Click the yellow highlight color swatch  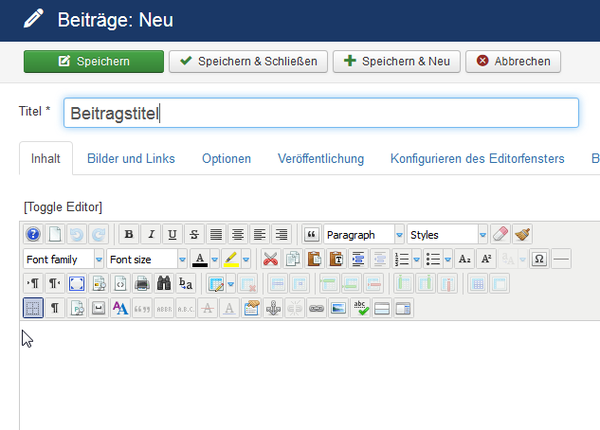pos(230,260)
